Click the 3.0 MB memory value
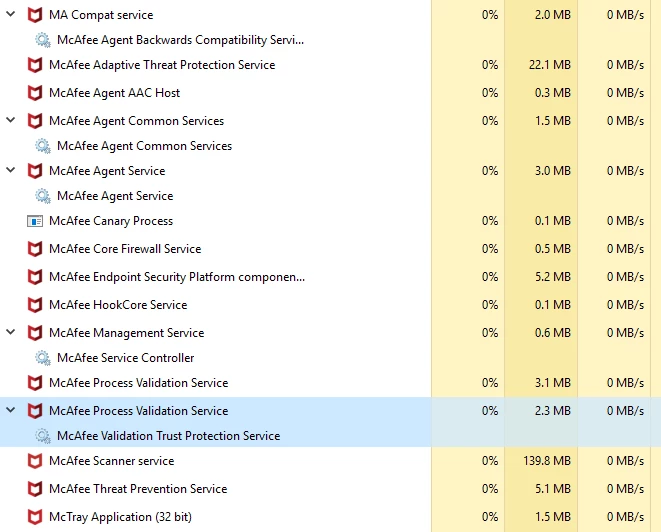This screenshot has width=661, height=532. [553, 171]
